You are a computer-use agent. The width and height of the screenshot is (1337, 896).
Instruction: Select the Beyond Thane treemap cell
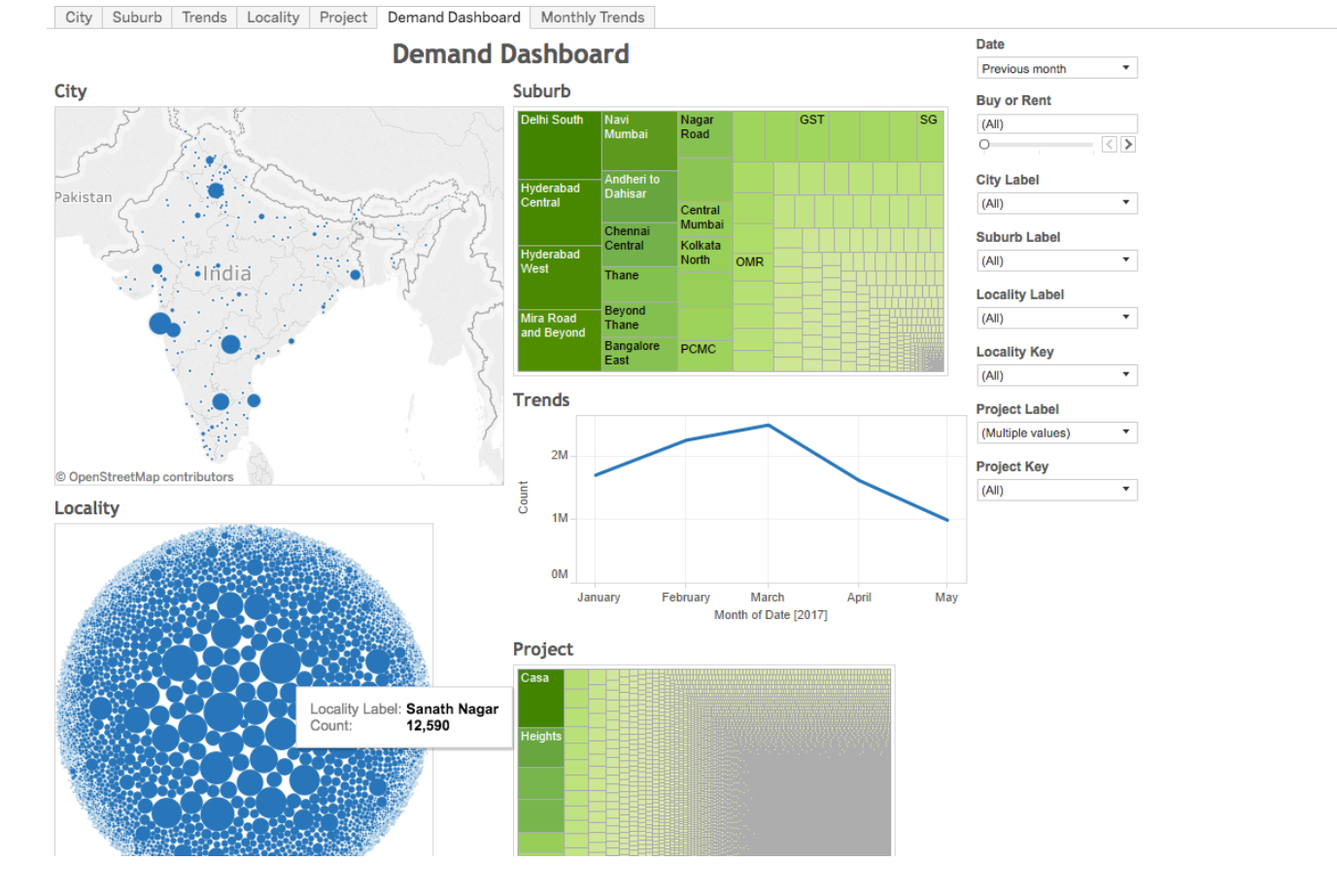pos(639,320)
